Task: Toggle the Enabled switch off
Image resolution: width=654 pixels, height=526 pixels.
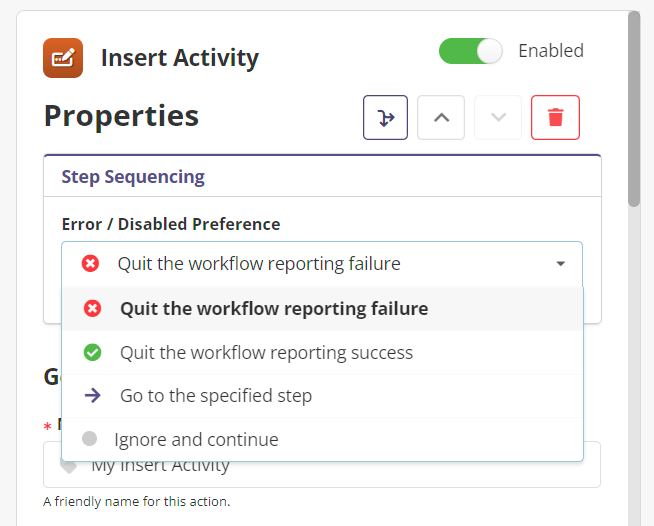Action: tap(470, 51)
